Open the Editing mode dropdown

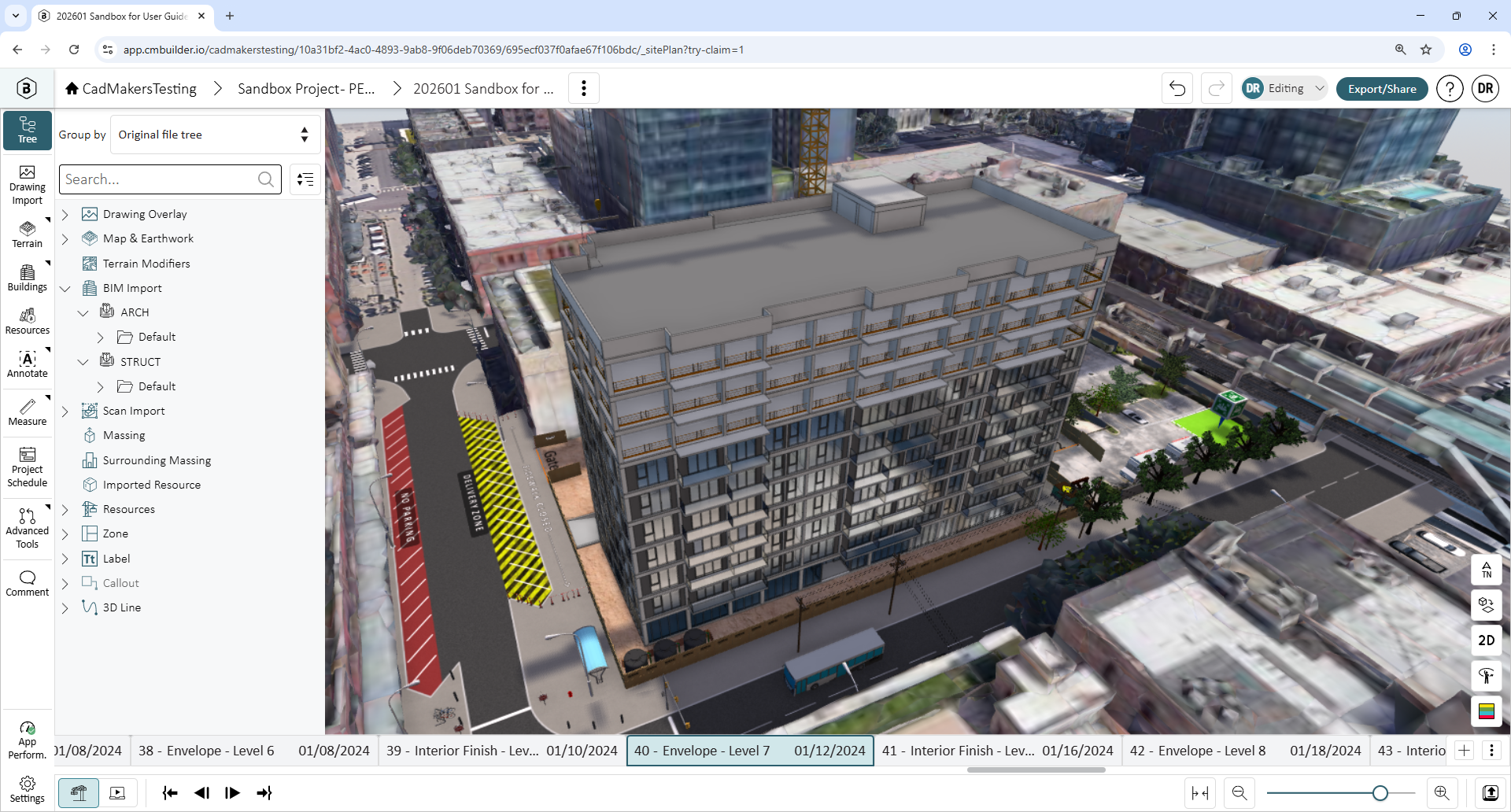(x=1284, y=88)
